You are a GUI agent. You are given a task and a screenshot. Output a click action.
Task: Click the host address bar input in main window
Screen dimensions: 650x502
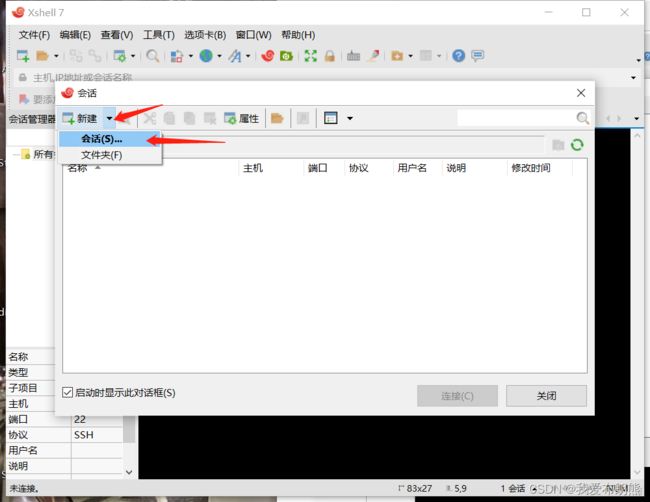coord(323,77)
